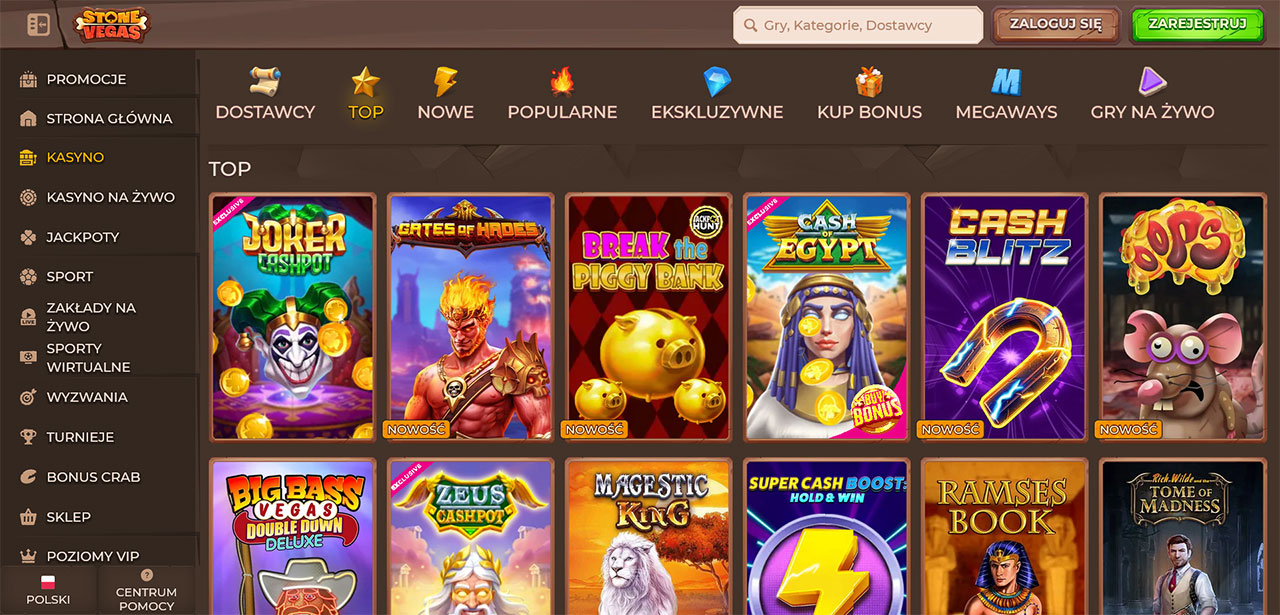Click the Turnieje trophy icon

click(28, 437)
